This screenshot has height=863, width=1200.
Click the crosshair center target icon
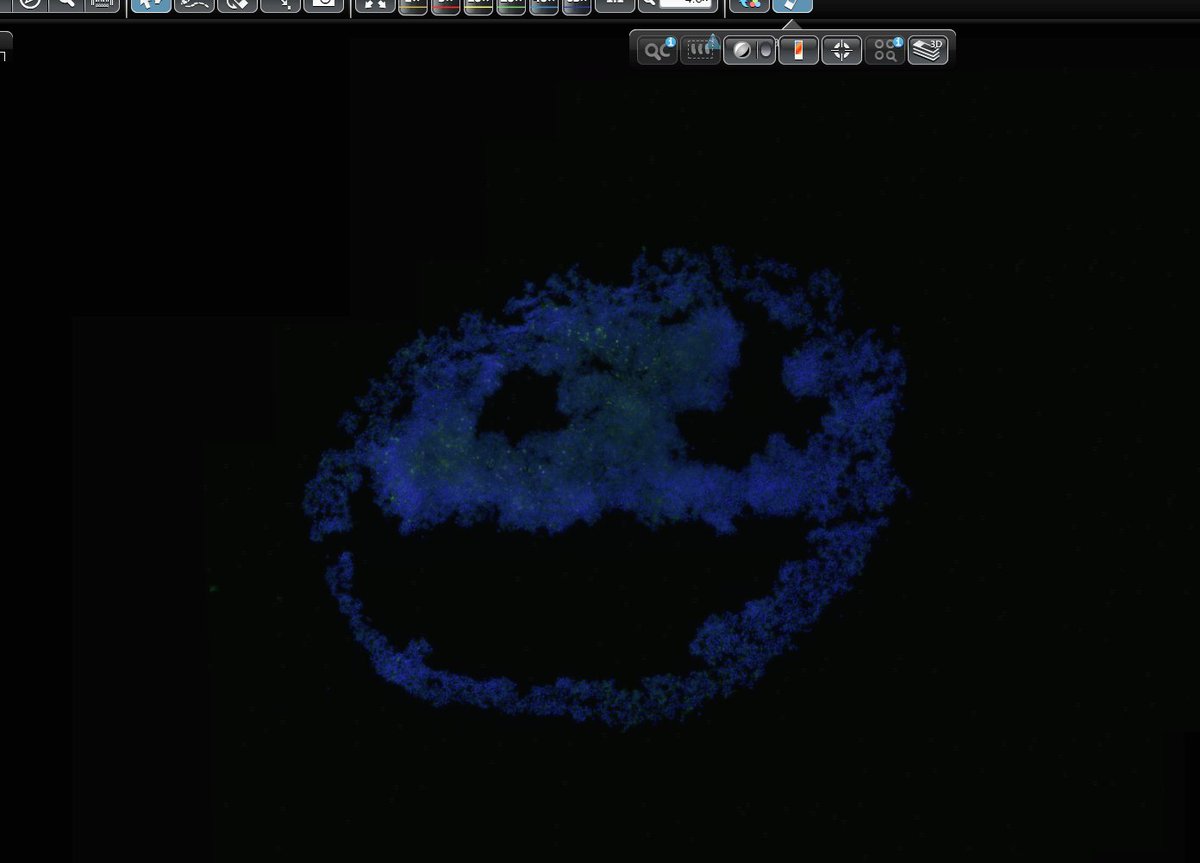coord(841,49)
